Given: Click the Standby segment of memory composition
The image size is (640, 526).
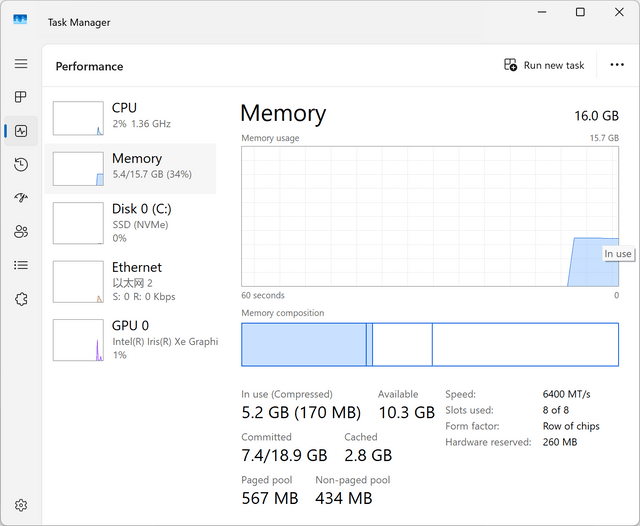Looking at the screenshot, I should [x=402, y=344].
